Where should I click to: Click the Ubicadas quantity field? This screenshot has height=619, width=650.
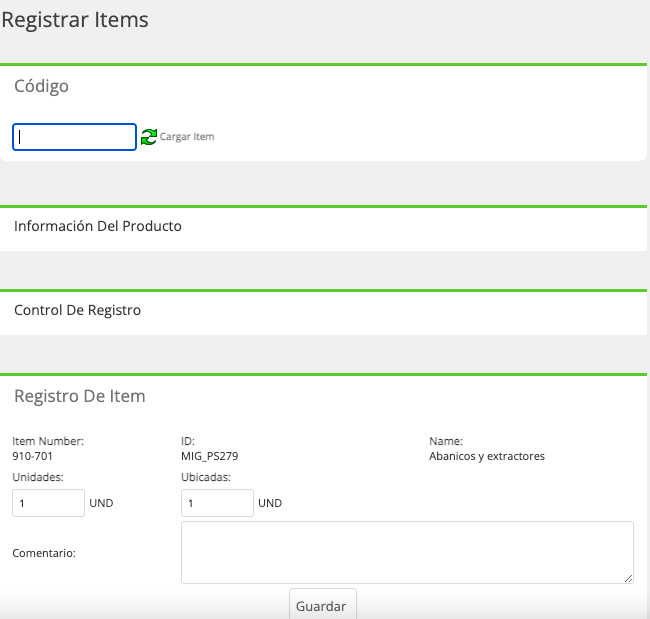[x=217, y=503]
